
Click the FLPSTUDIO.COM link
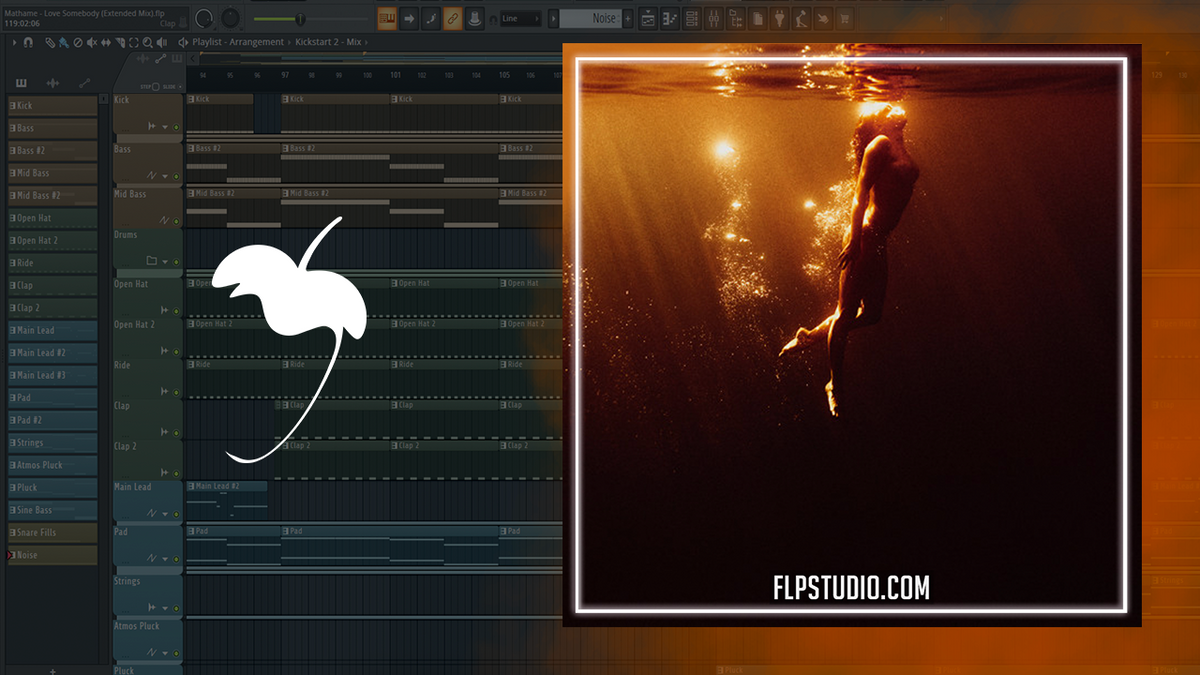(851, 587)
